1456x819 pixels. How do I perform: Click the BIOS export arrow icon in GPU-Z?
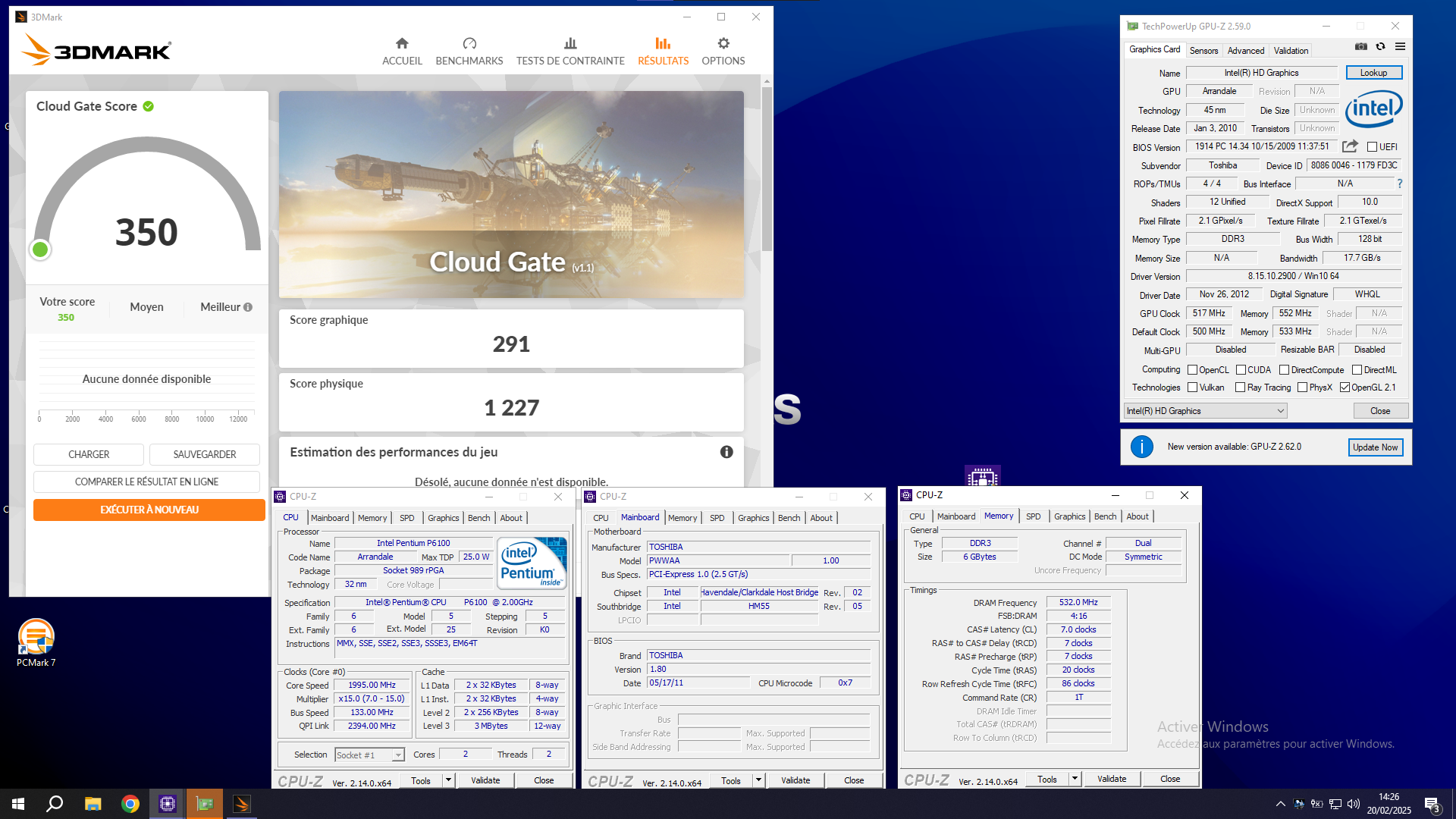tap(1350, 146)
